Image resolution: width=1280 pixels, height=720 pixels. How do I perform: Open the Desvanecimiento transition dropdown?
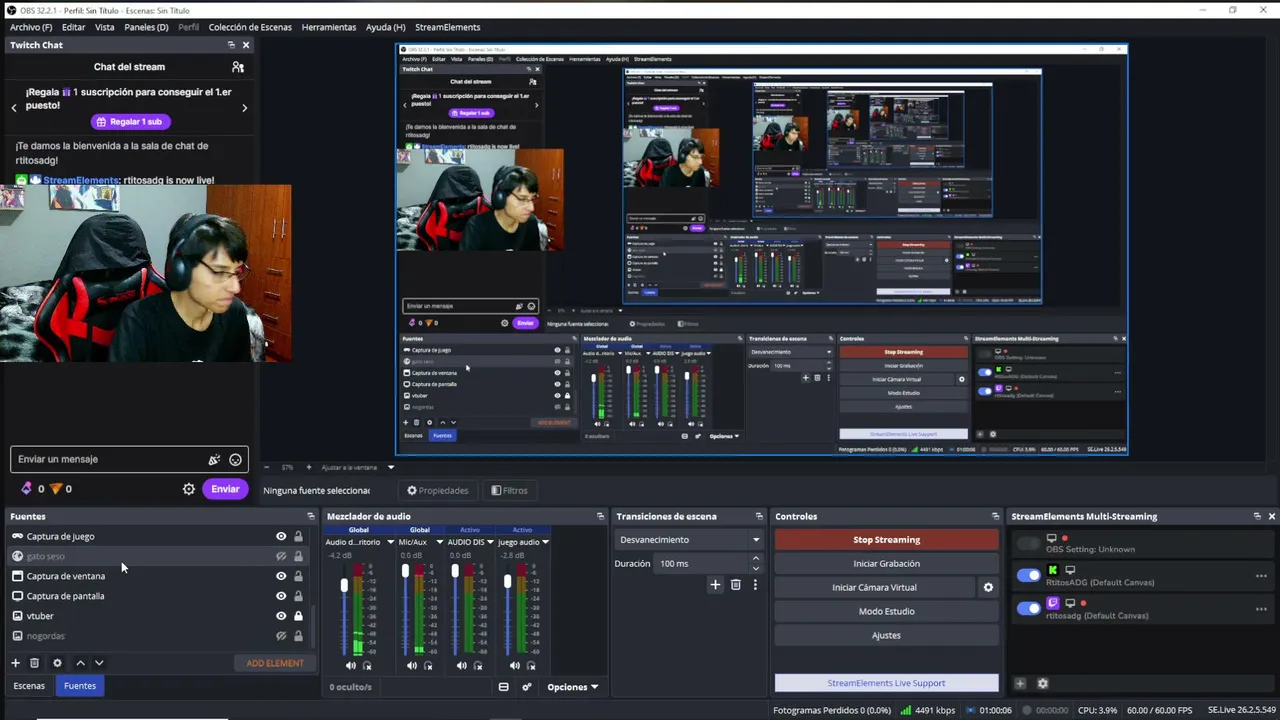[688, 540]
